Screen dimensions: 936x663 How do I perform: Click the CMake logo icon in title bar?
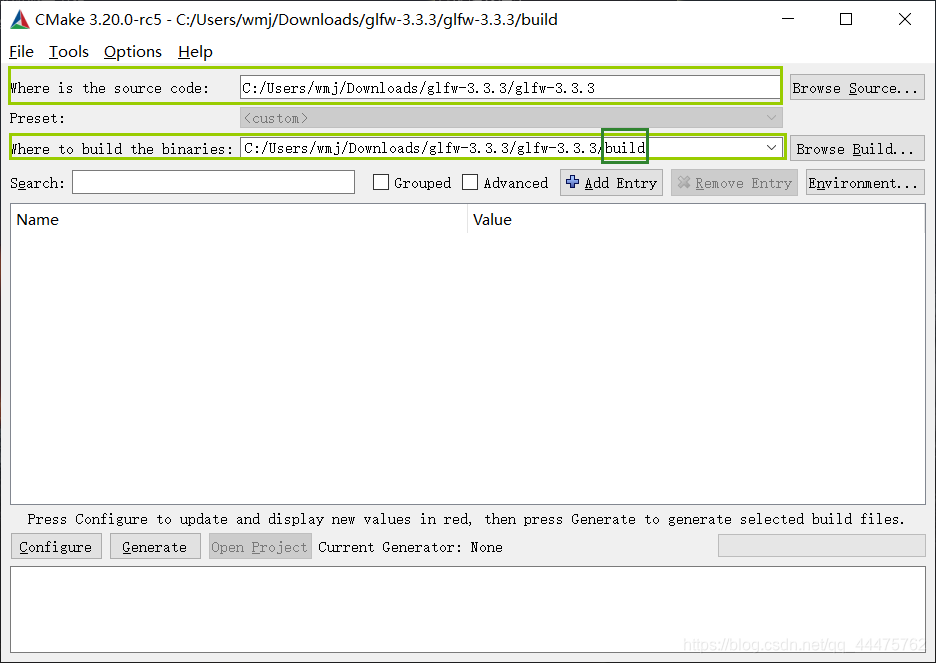pos(20,19)
